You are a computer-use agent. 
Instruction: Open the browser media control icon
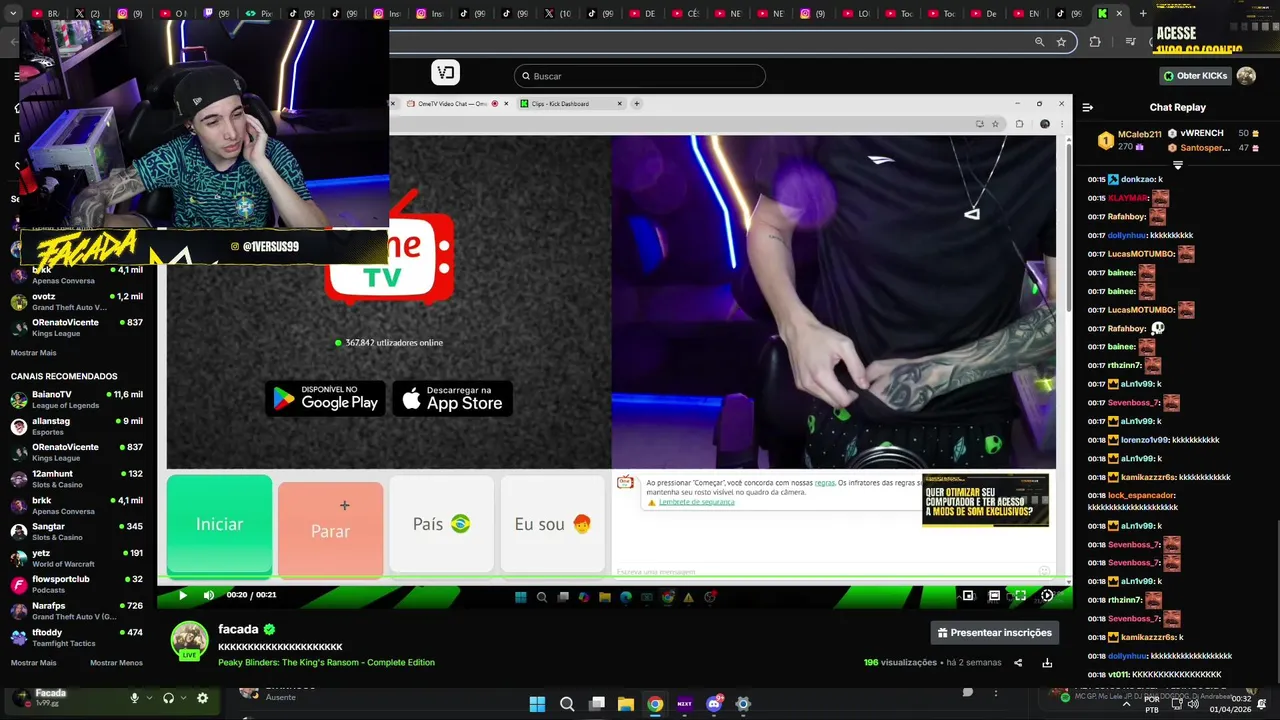[1131, 42]
